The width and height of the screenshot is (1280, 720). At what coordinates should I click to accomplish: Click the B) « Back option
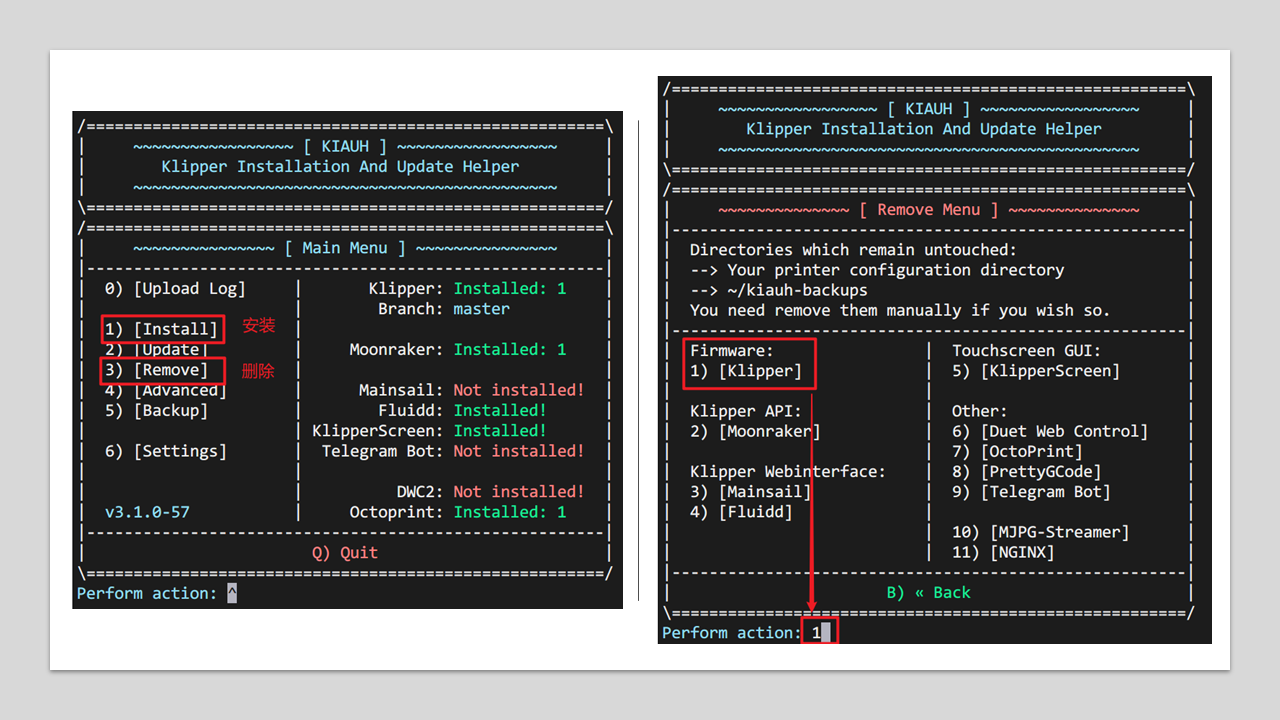coord(928,593)
